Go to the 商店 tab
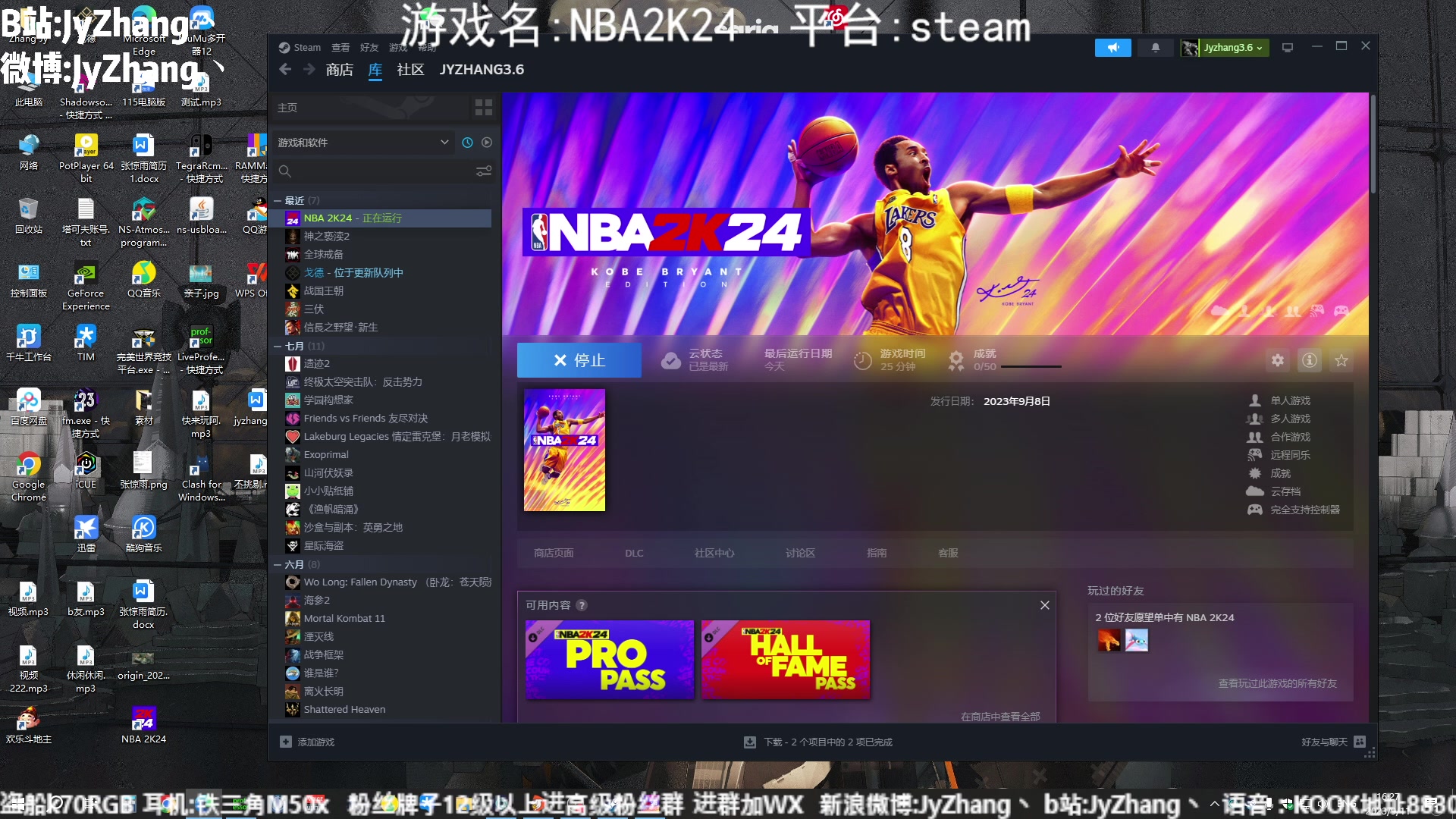 339,70
